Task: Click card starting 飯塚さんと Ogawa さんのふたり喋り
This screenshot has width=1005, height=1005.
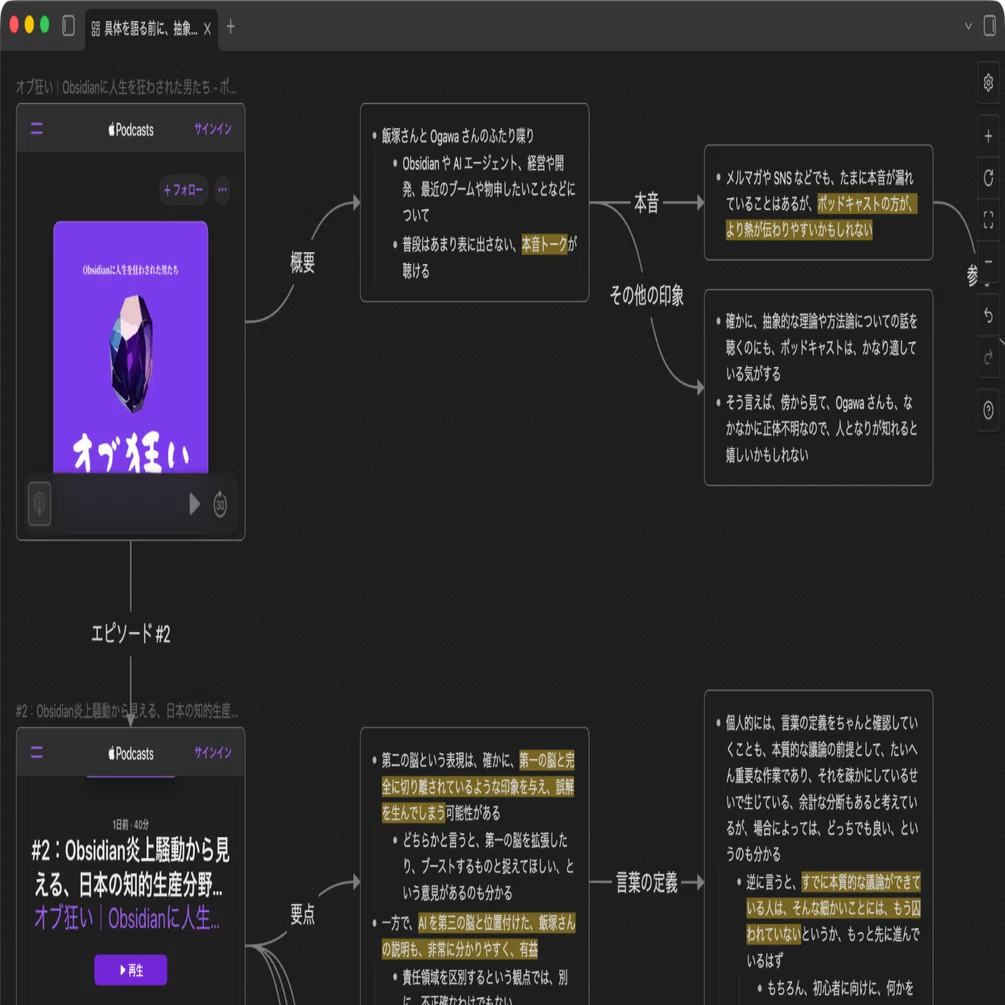Action: coord(474,203)
